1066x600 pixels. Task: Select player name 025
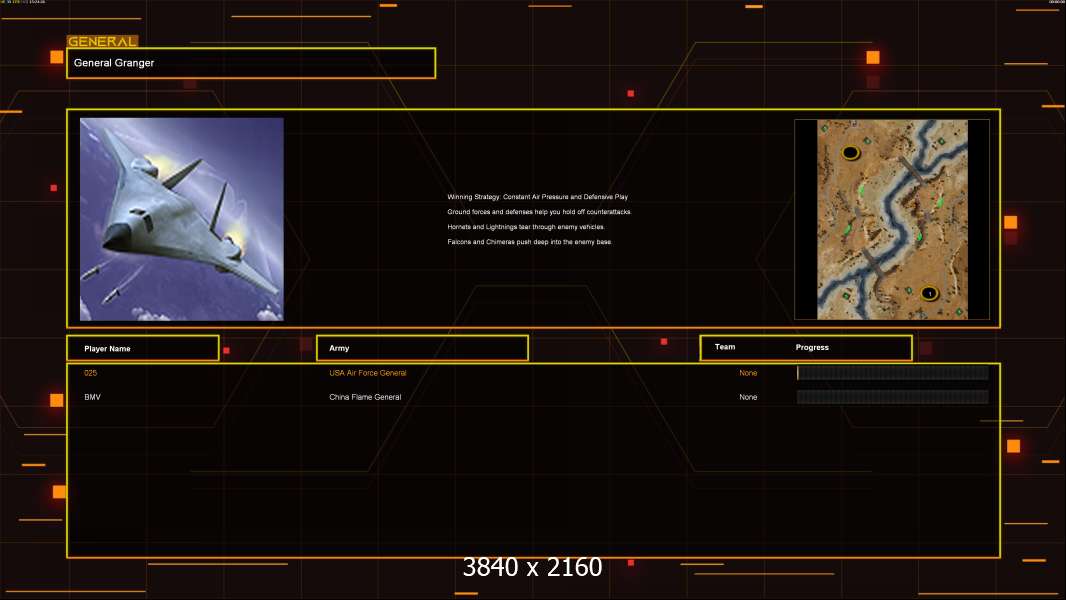(x=90, y=373)
